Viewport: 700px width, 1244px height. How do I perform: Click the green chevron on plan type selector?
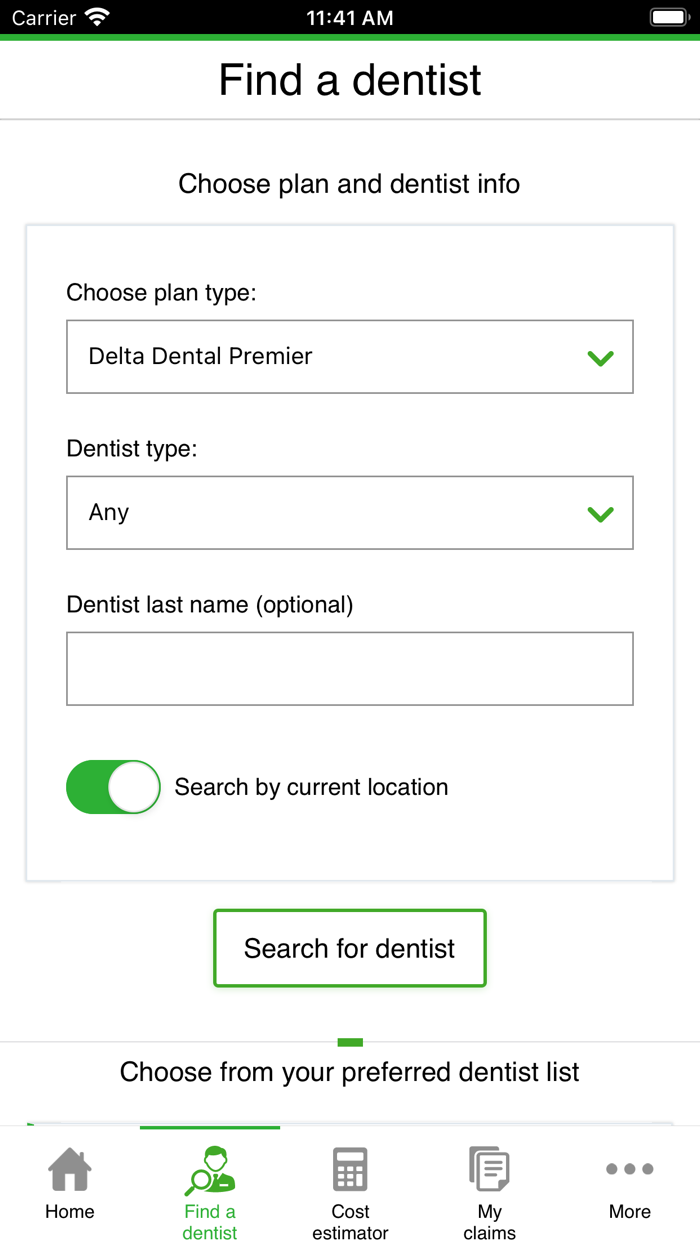click(x=601, y=357)
